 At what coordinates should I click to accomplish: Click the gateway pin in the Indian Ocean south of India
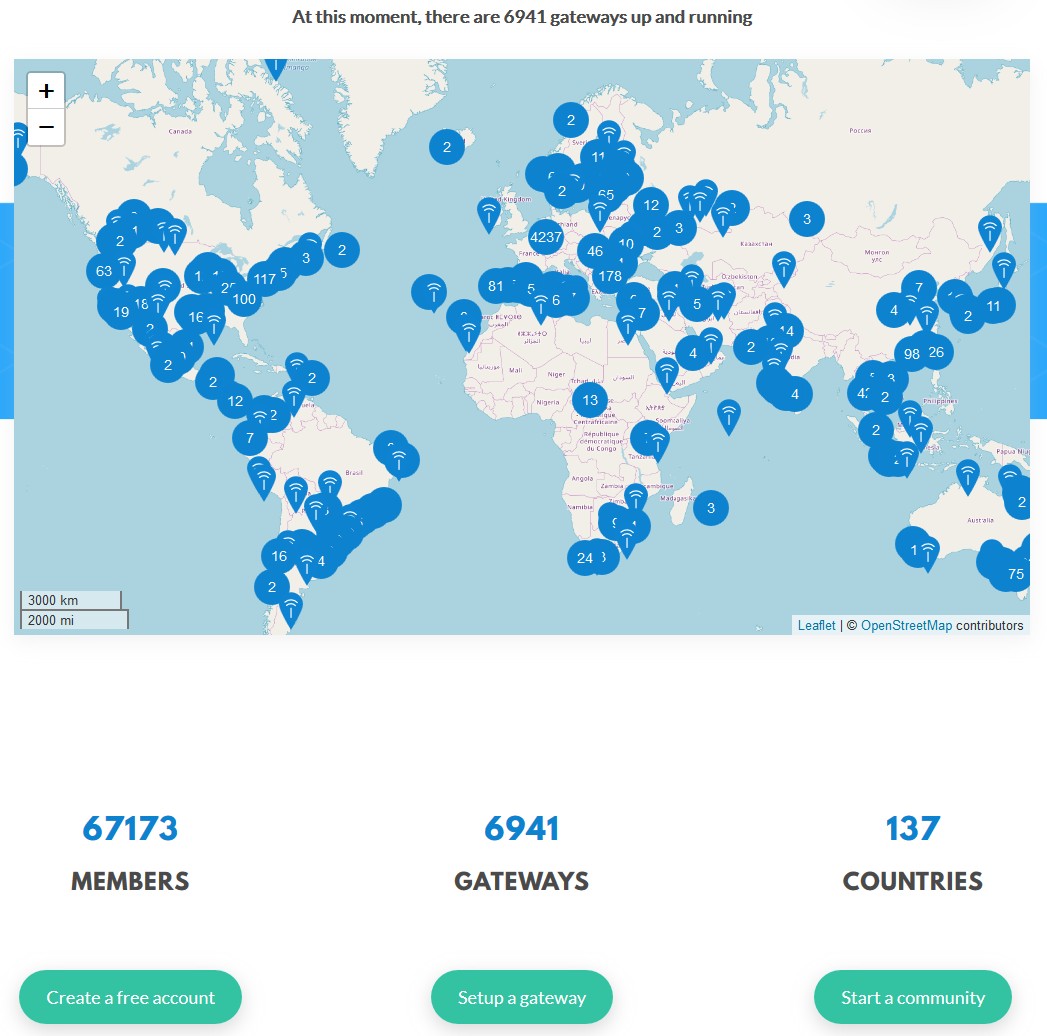click(x=729, y=414)
